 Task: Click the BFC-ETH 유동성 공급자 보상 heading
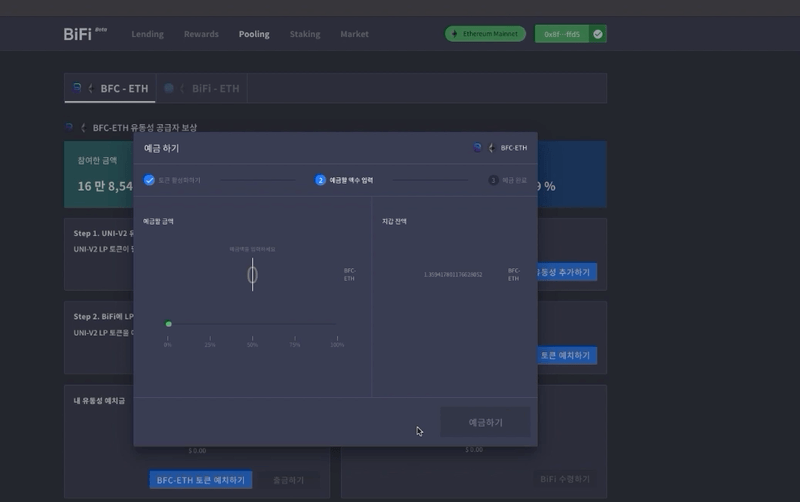click(145, 128)
